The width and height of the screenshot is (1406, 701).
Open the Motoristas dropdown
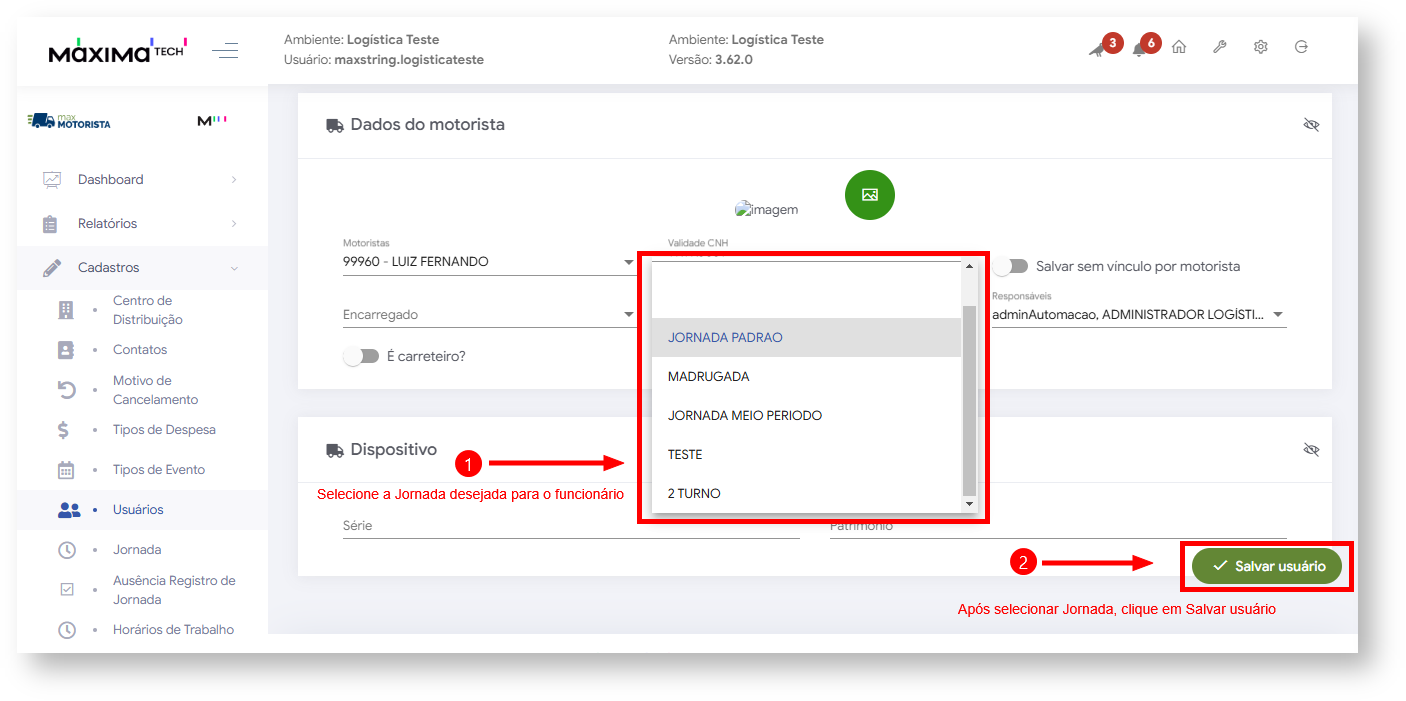coord(488,262)
